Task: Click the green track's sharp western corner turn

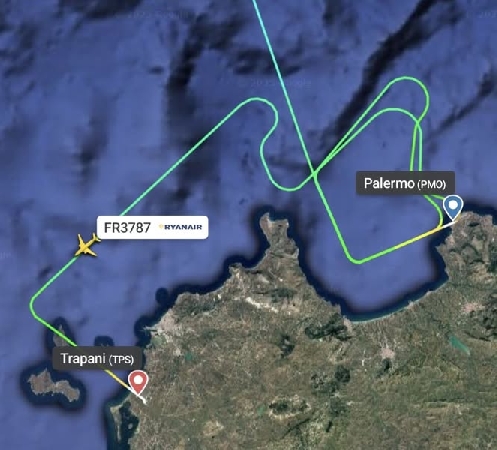Action: point(33,302)
